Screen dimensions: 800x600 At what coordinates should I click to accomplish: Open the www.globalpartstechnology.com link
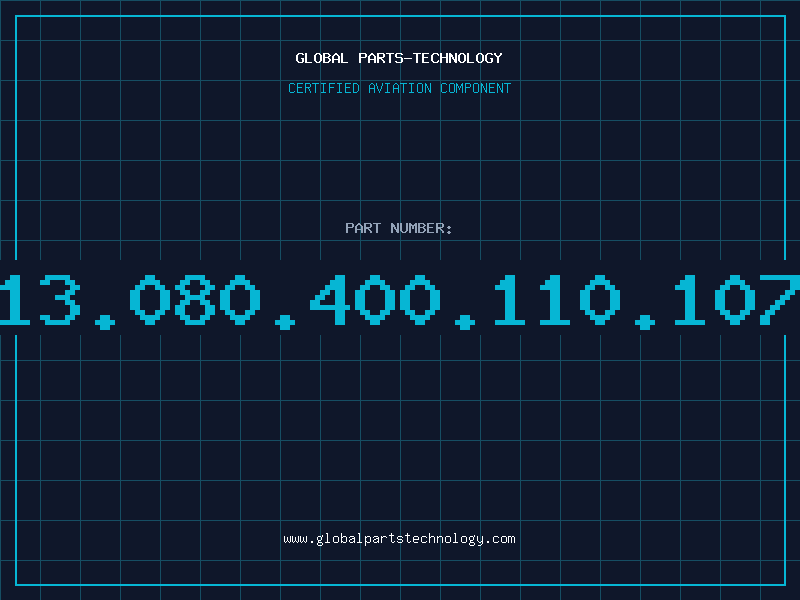(399, 539)
